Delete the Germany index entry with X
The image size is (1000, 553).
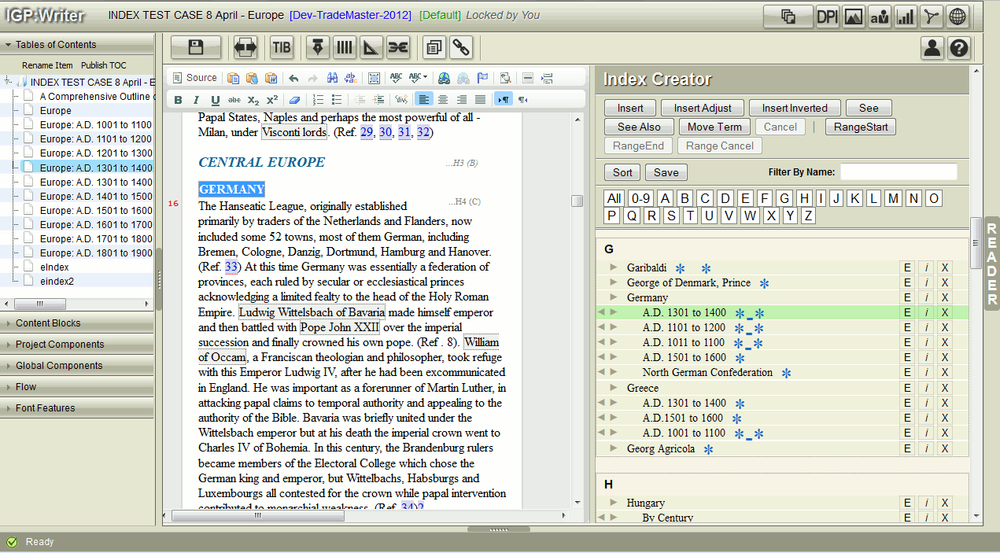pos(945,297)
